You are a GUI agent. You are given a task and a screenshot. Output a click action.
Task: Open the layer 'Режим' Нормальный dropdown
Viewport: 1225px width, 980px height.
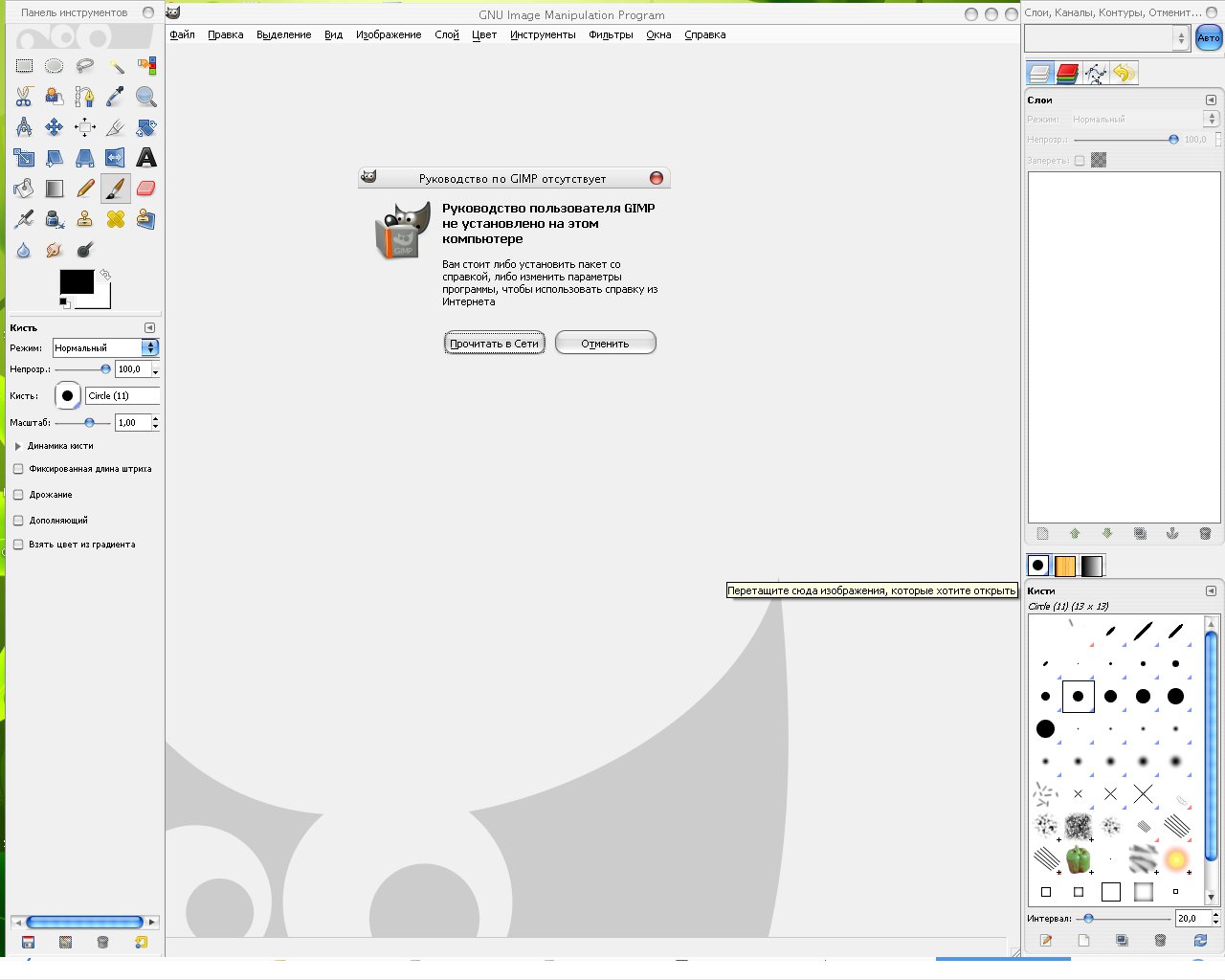(x=1144, y=119)
